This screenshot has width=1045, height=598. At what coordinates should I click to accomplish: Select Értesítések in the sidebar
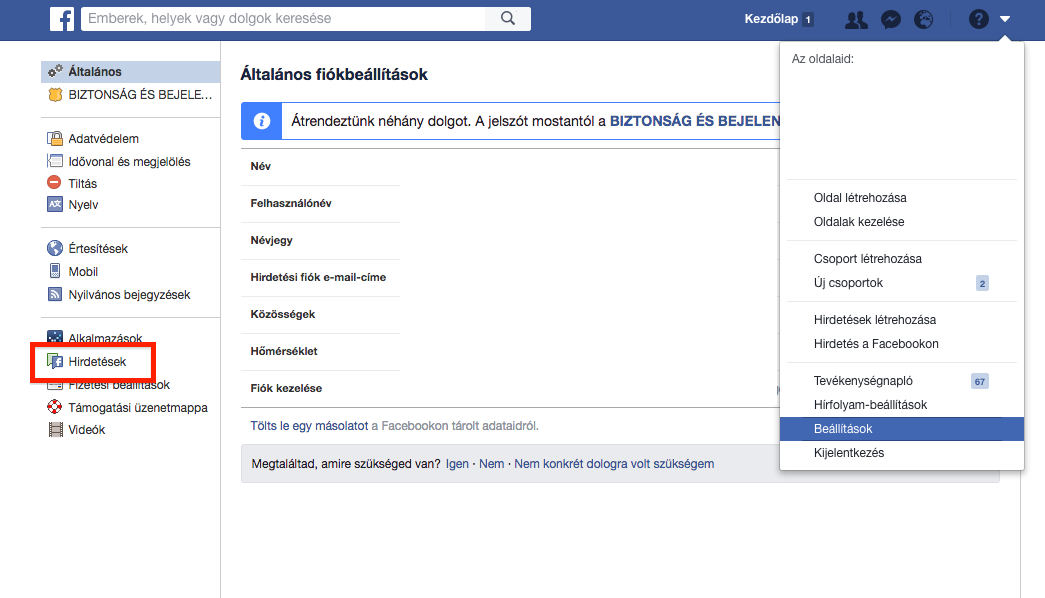(98, 249)
